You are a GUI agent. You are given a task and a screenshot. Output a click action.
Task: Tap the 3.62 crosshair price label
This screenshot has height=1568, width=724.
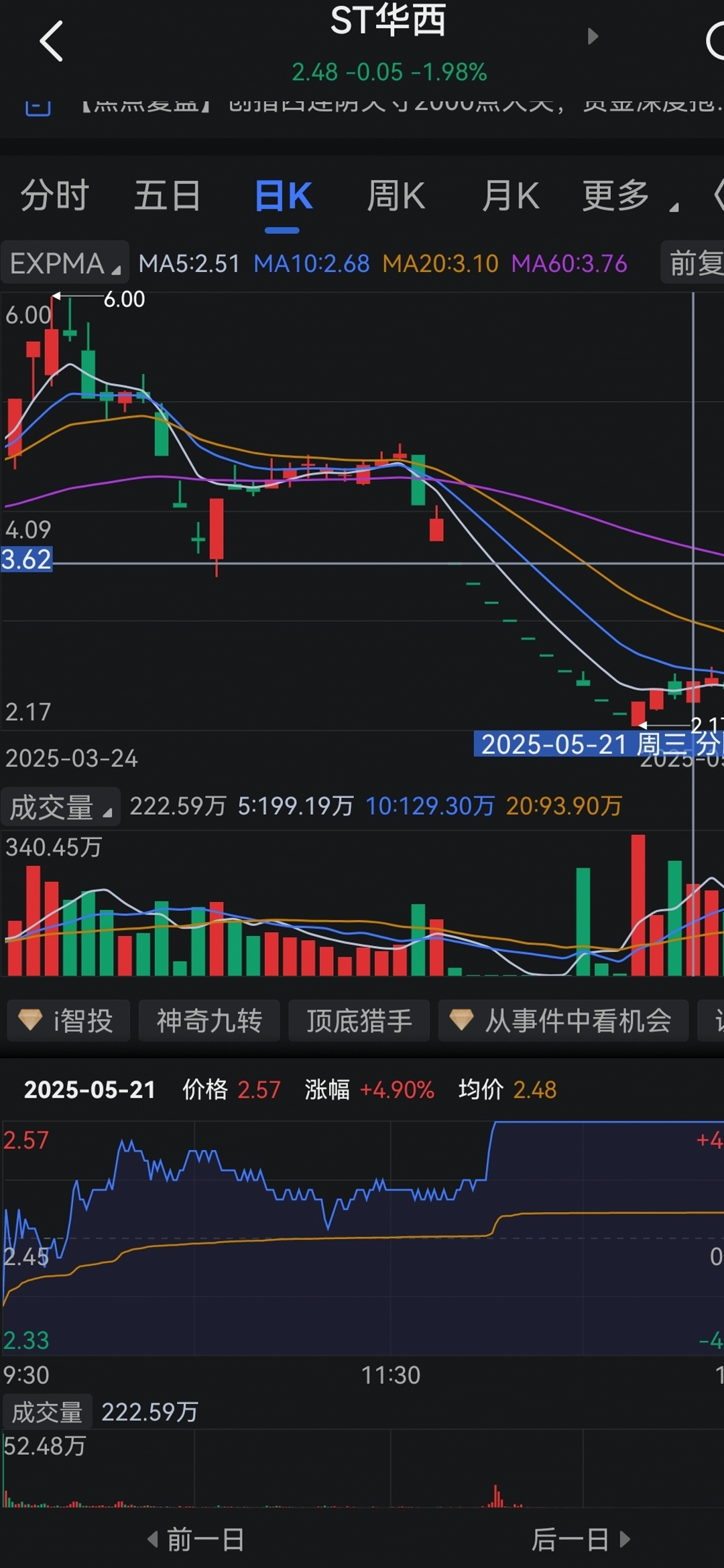pos(26,560)
